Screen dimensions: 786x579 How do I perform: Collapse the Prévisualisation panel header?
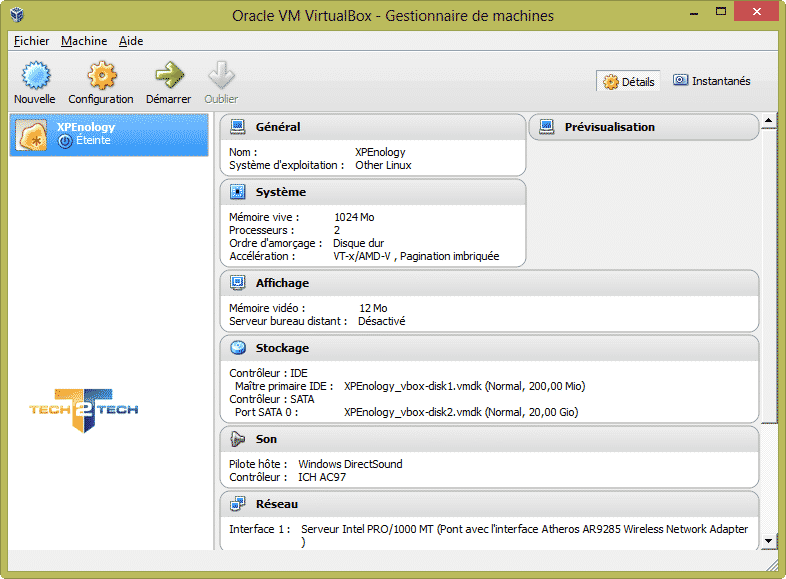click(x=644, y=127)
